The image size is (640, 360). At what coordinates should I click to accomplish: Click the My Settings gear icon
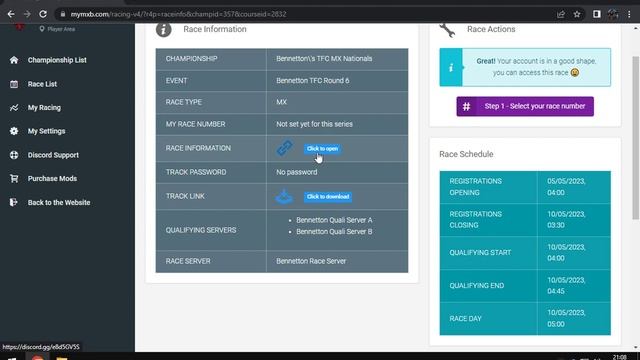coord(14,131)
